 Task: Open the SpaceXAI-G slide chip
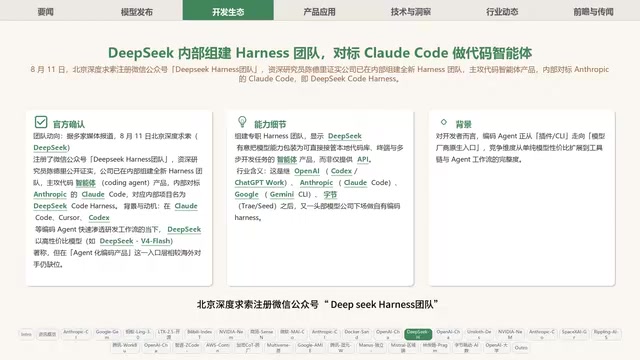tap(574, 334)
